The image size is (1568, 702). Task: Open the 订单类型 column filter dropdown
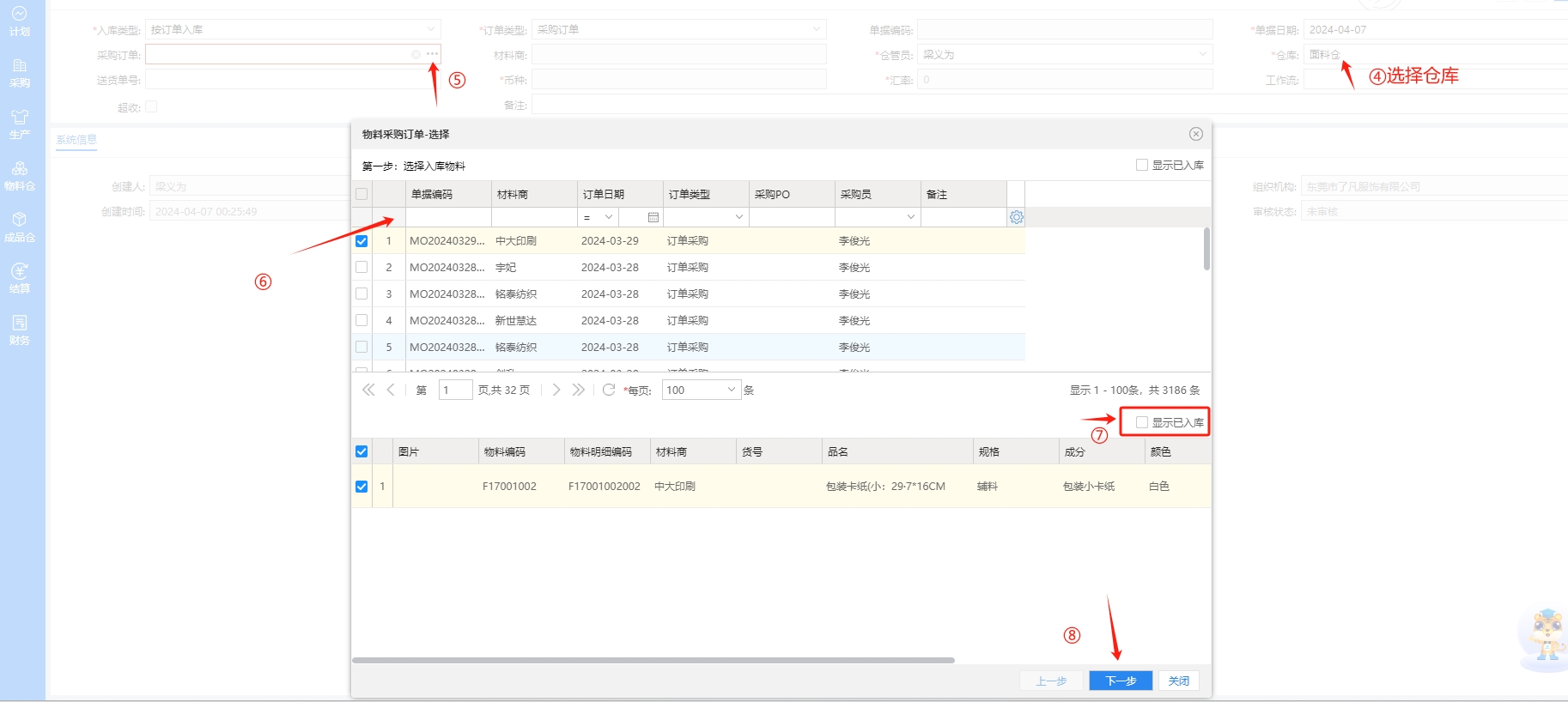click(738, 218)
